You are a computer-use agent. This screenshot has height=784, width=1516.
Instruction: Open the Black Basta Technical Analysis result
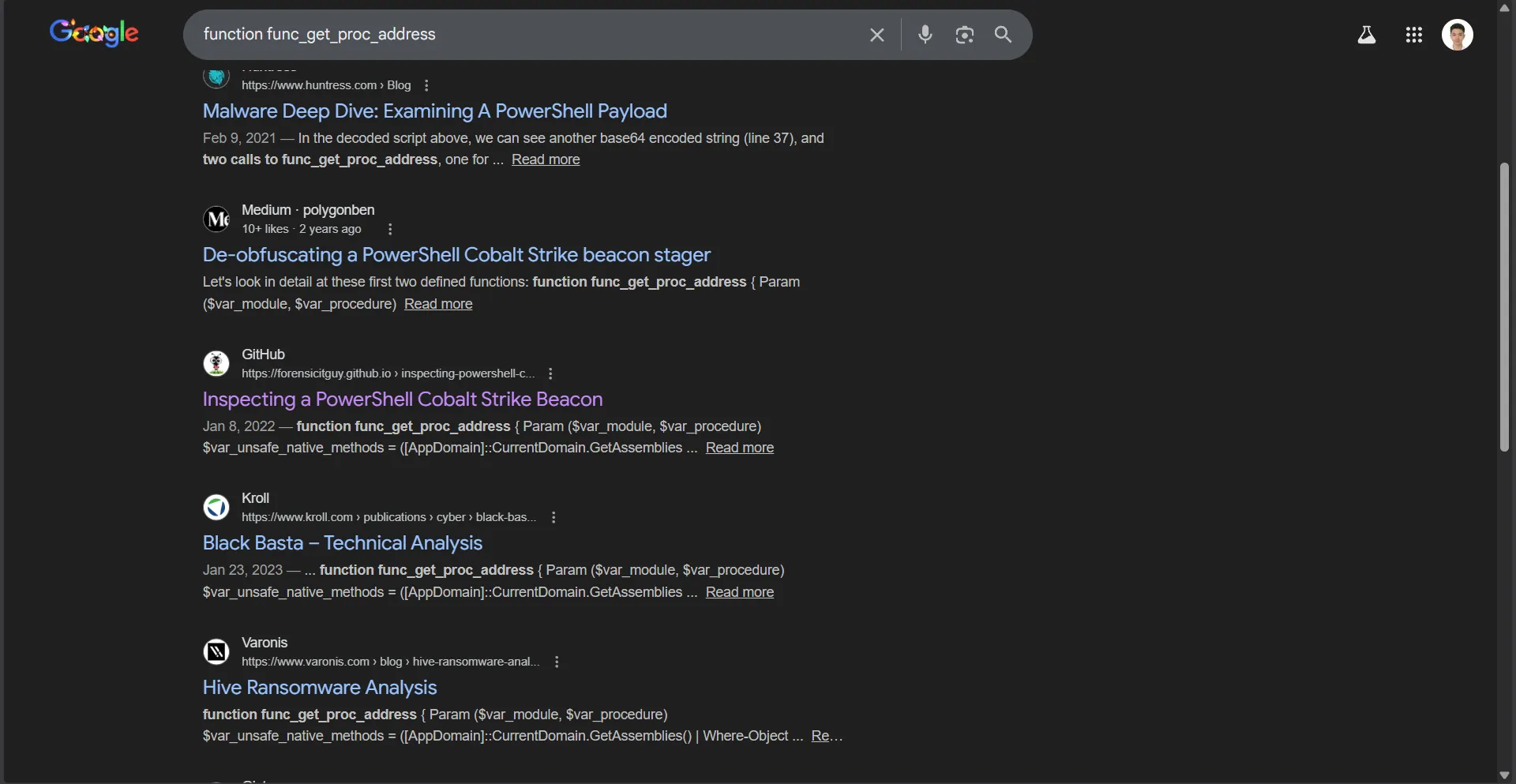point(343,543)
